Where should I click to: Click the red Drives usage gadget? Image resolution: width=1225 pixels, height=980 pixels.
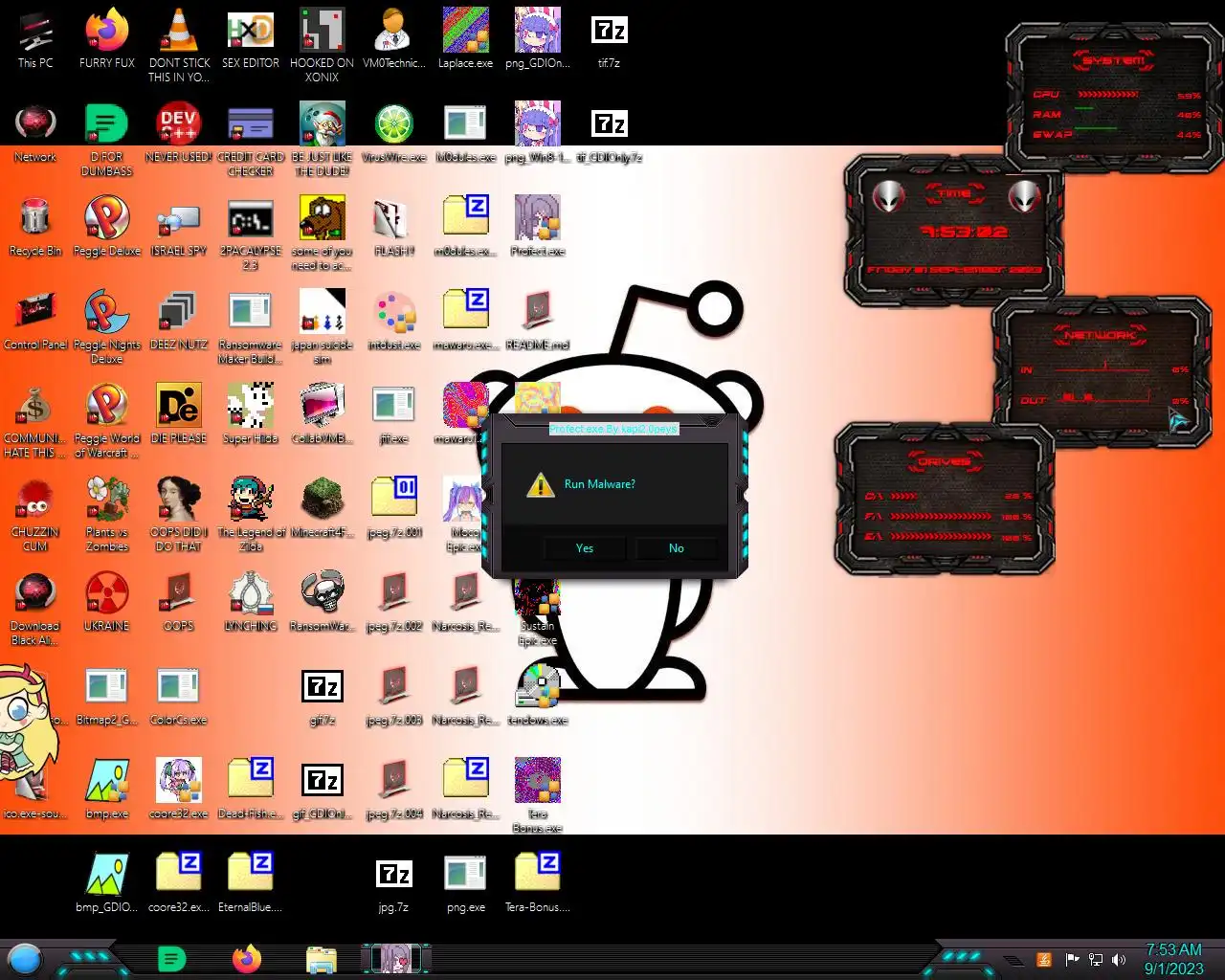[945, 499]
